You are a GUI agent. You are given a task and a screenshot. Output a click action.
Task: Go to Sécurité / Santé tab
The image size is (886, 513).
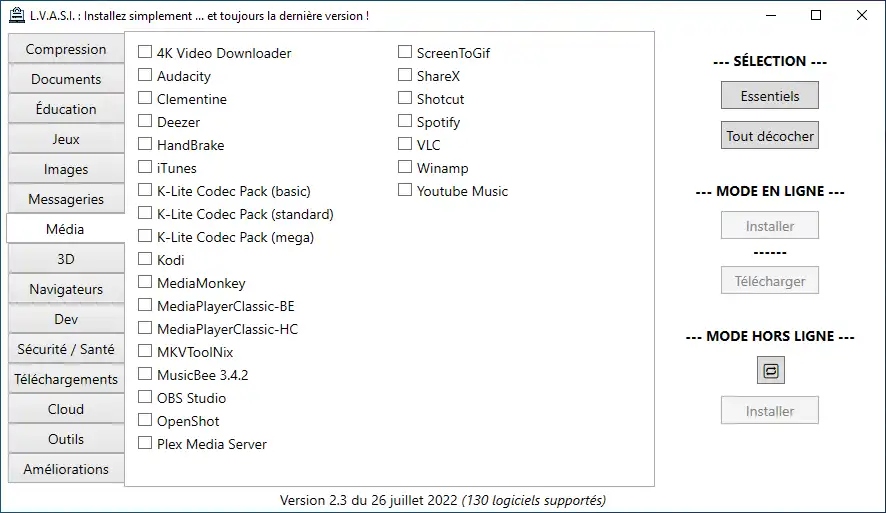tap(66, 349)
